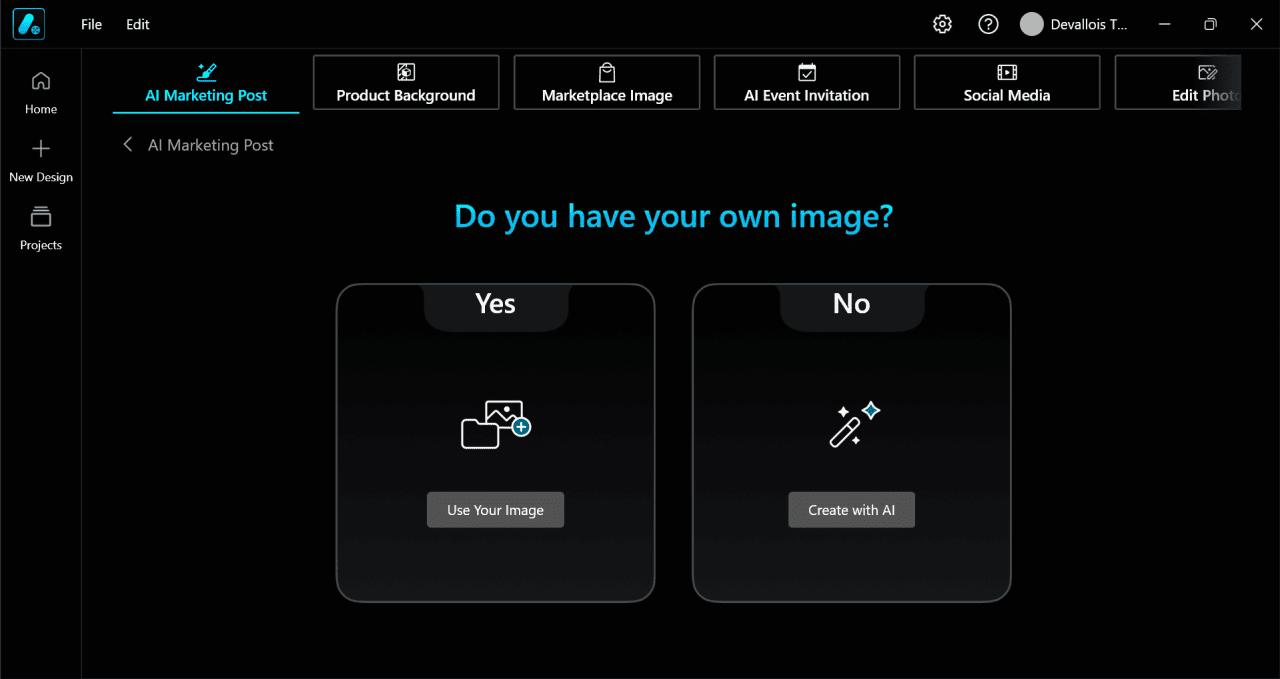Screen dimensions: 1280x679
Task: Switch to the AI Marketing Post tab
Action: click(205, 95)
